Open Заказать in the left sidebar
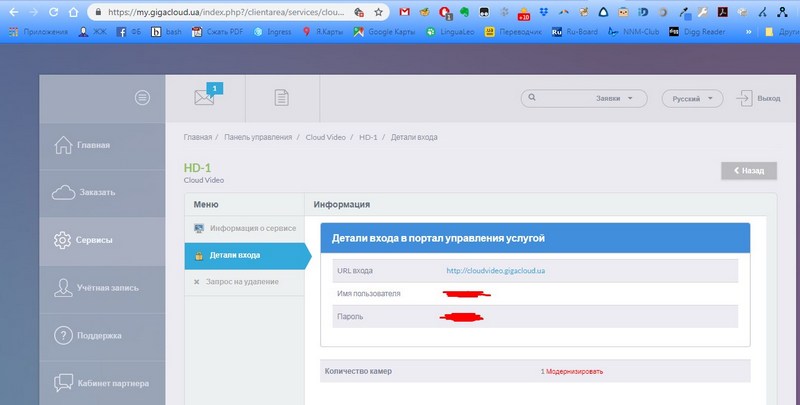 coord(102,193)
